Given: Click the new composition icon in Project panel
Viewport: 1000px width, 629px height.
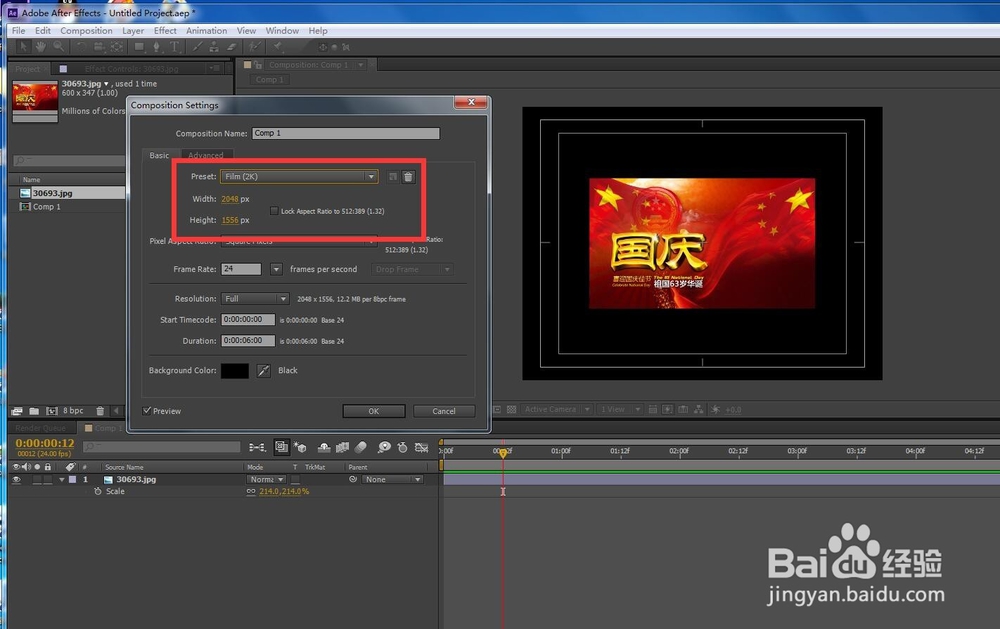Looking at the screenshot, I should 52,411.
